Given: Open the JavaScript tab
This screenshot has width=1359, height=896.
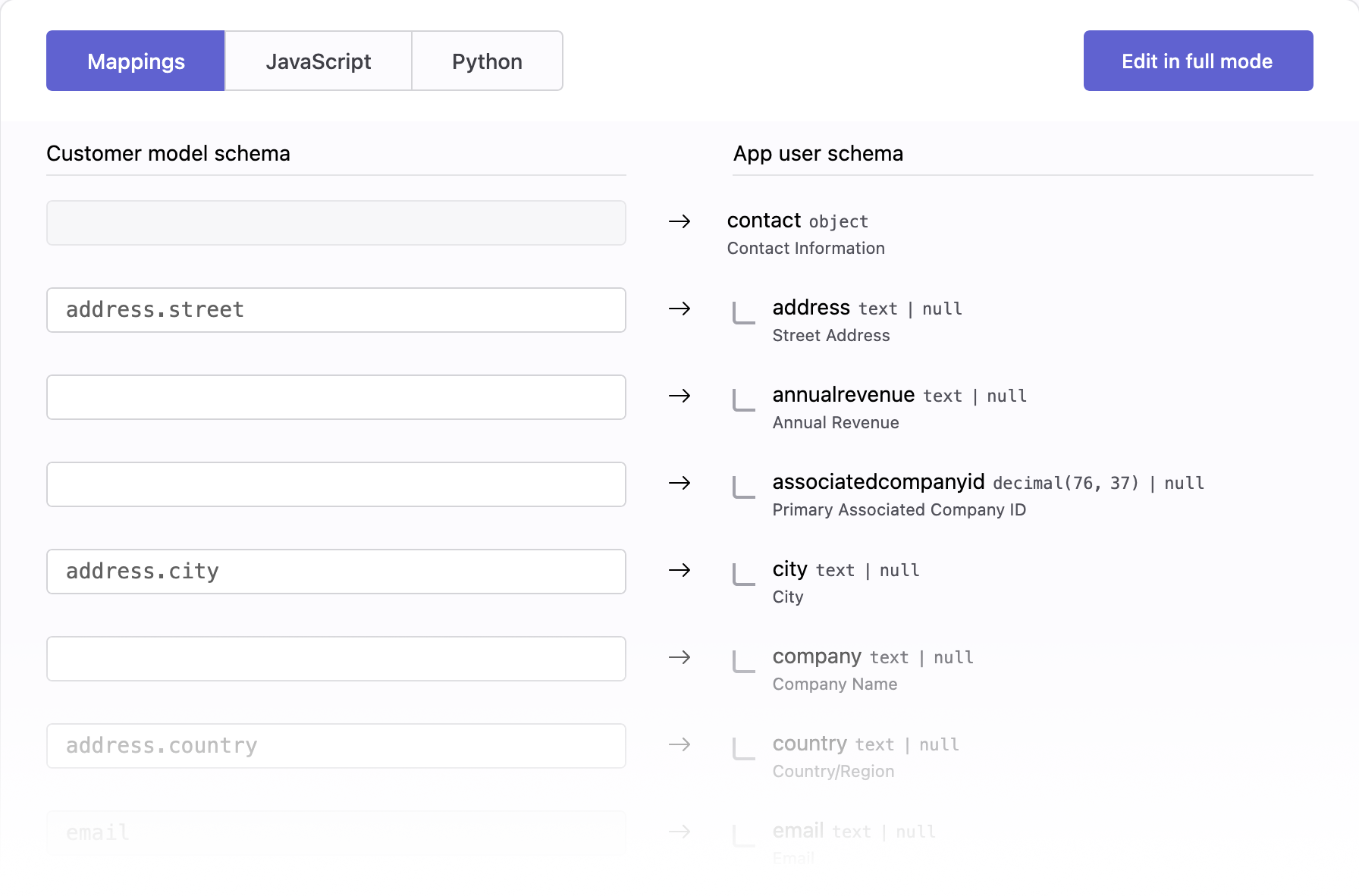Looking at the screenshot, I should (x=318, y=61).
